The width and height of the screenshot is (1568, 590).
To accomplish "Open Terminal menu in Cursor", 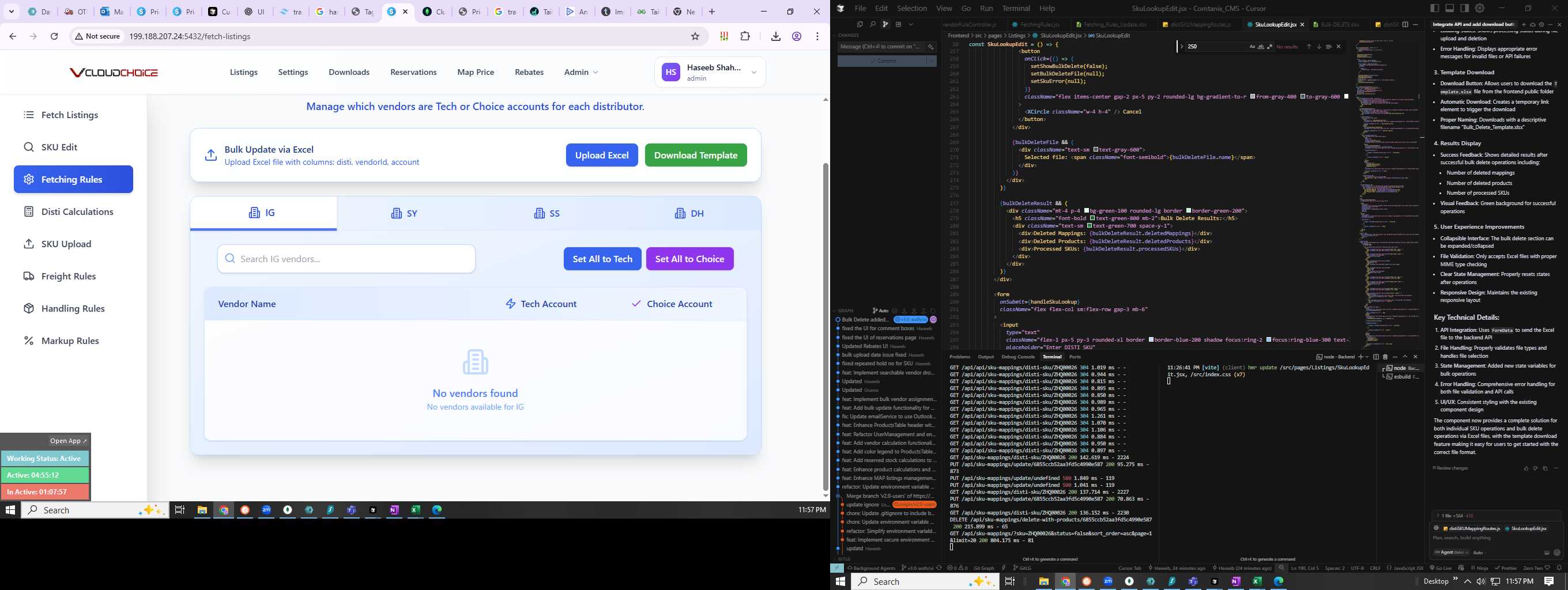I will (x=1016, y=9).
